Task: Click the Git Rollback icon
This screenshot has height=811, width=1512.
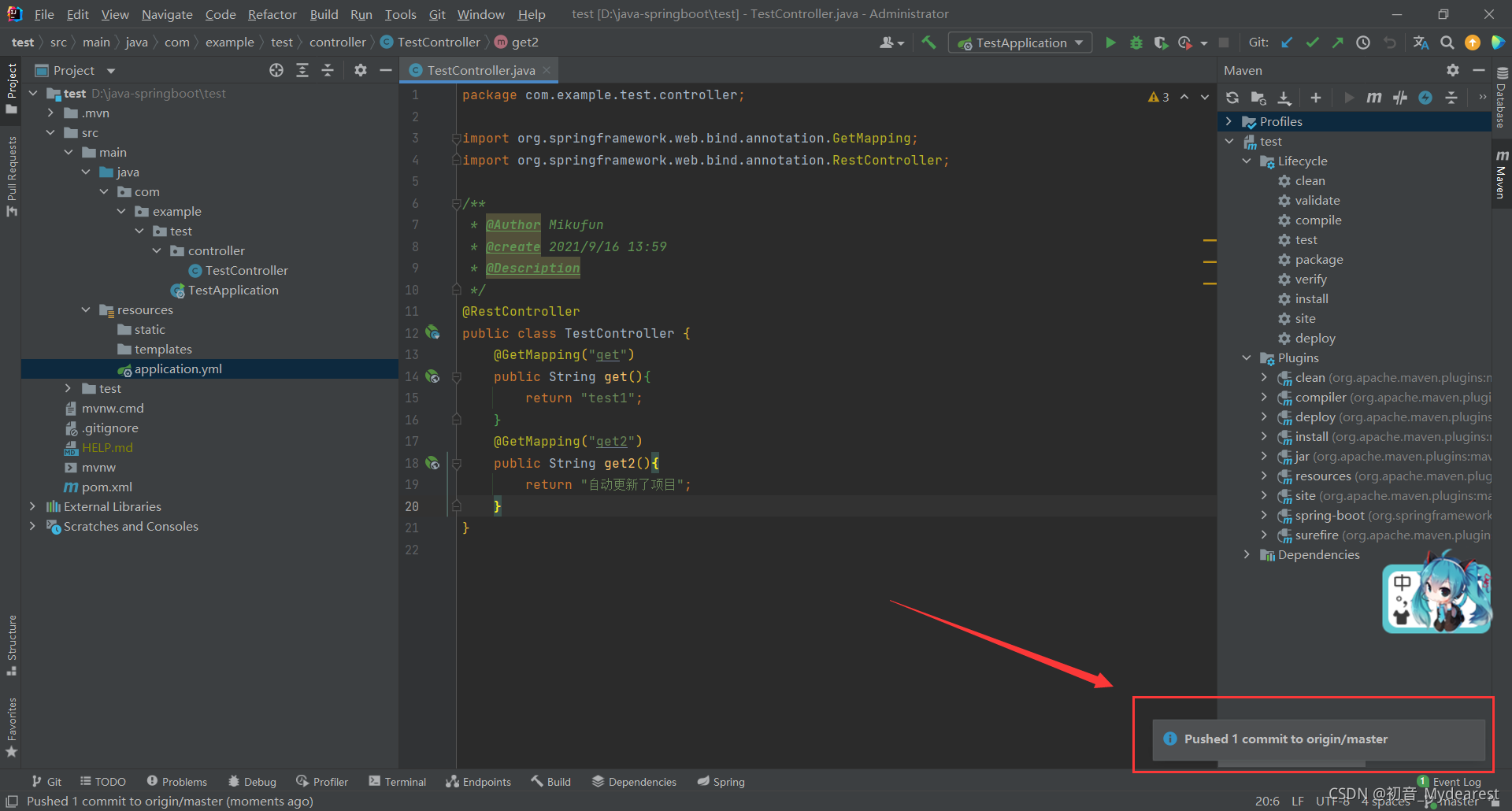Action: click(1389, 43)
